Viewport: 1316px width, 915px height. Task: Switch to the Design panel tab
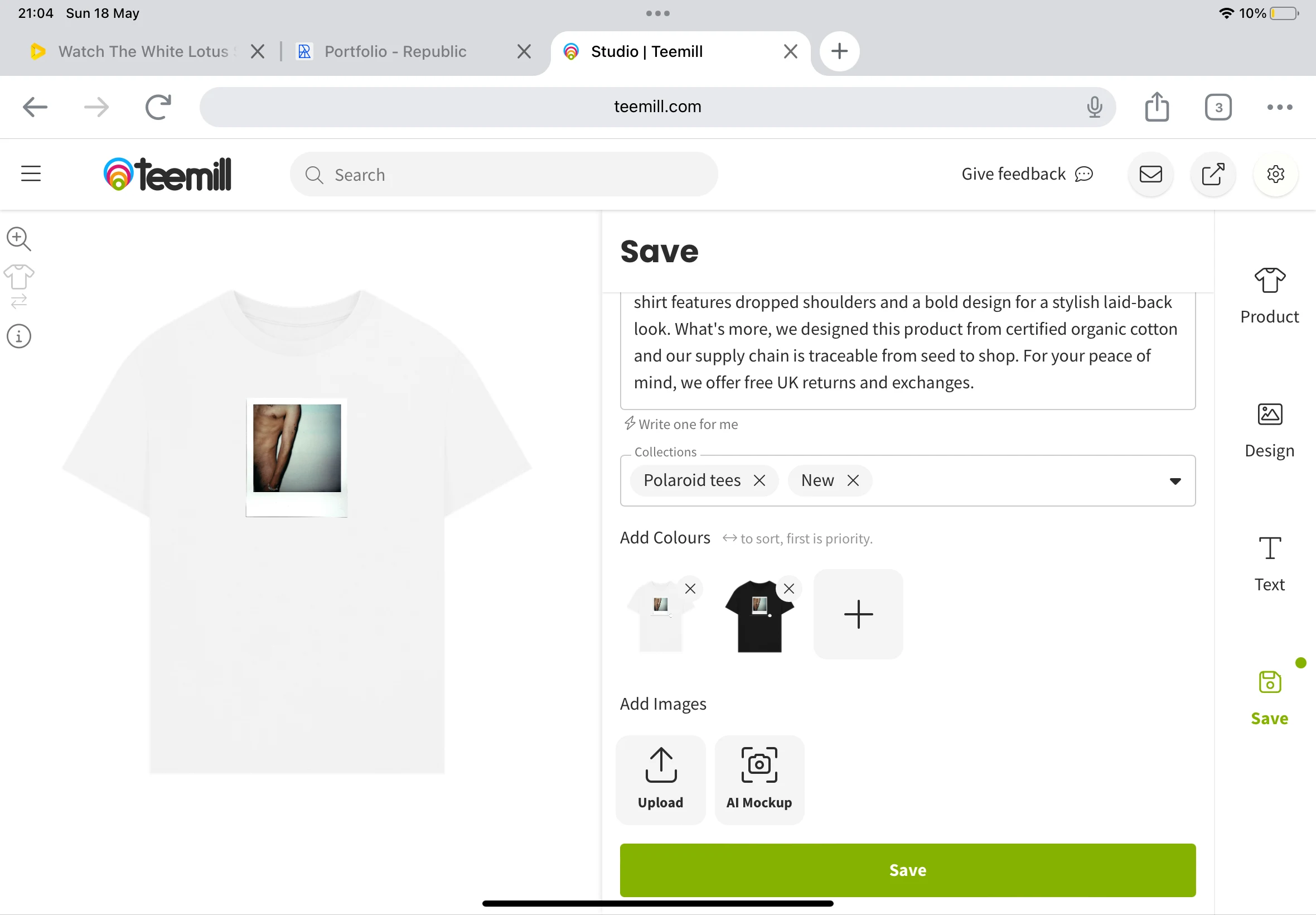tap(1270, 430)
